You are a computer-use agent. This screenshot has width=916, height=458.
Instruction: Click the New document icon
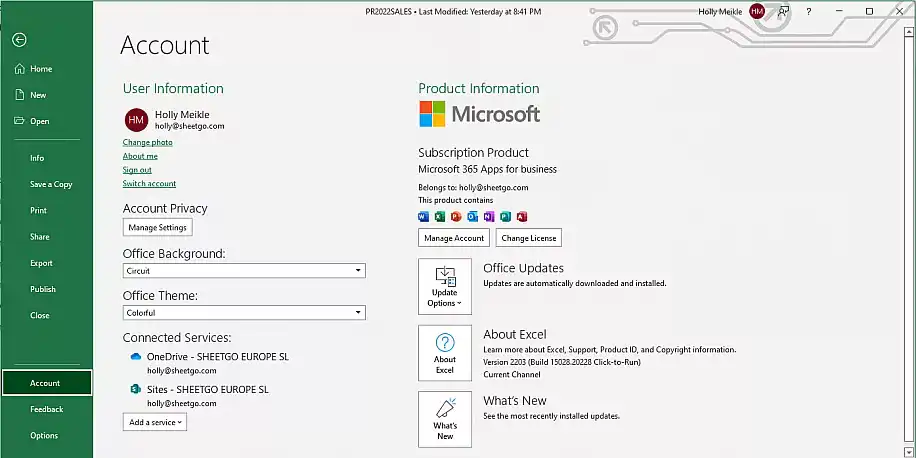[x=19, y=95]
